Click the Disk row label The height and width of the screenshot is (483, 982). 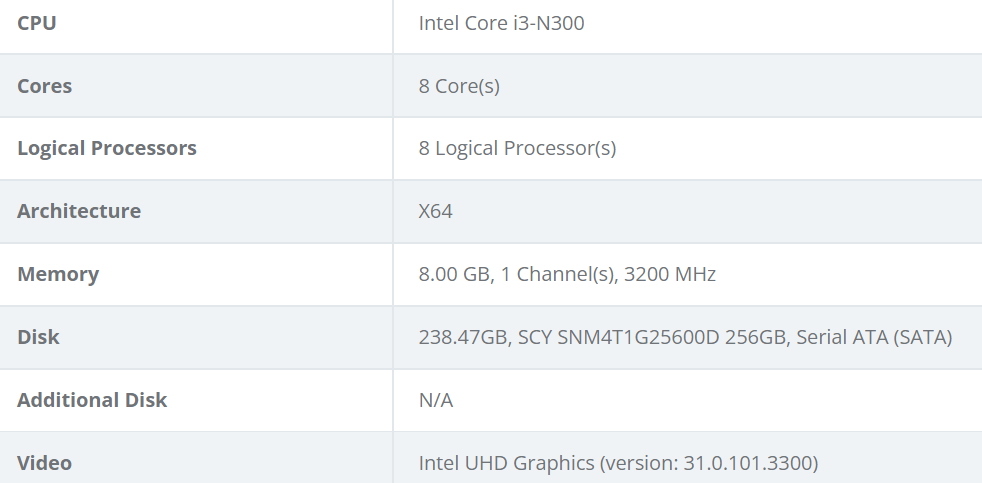[38, 337]
